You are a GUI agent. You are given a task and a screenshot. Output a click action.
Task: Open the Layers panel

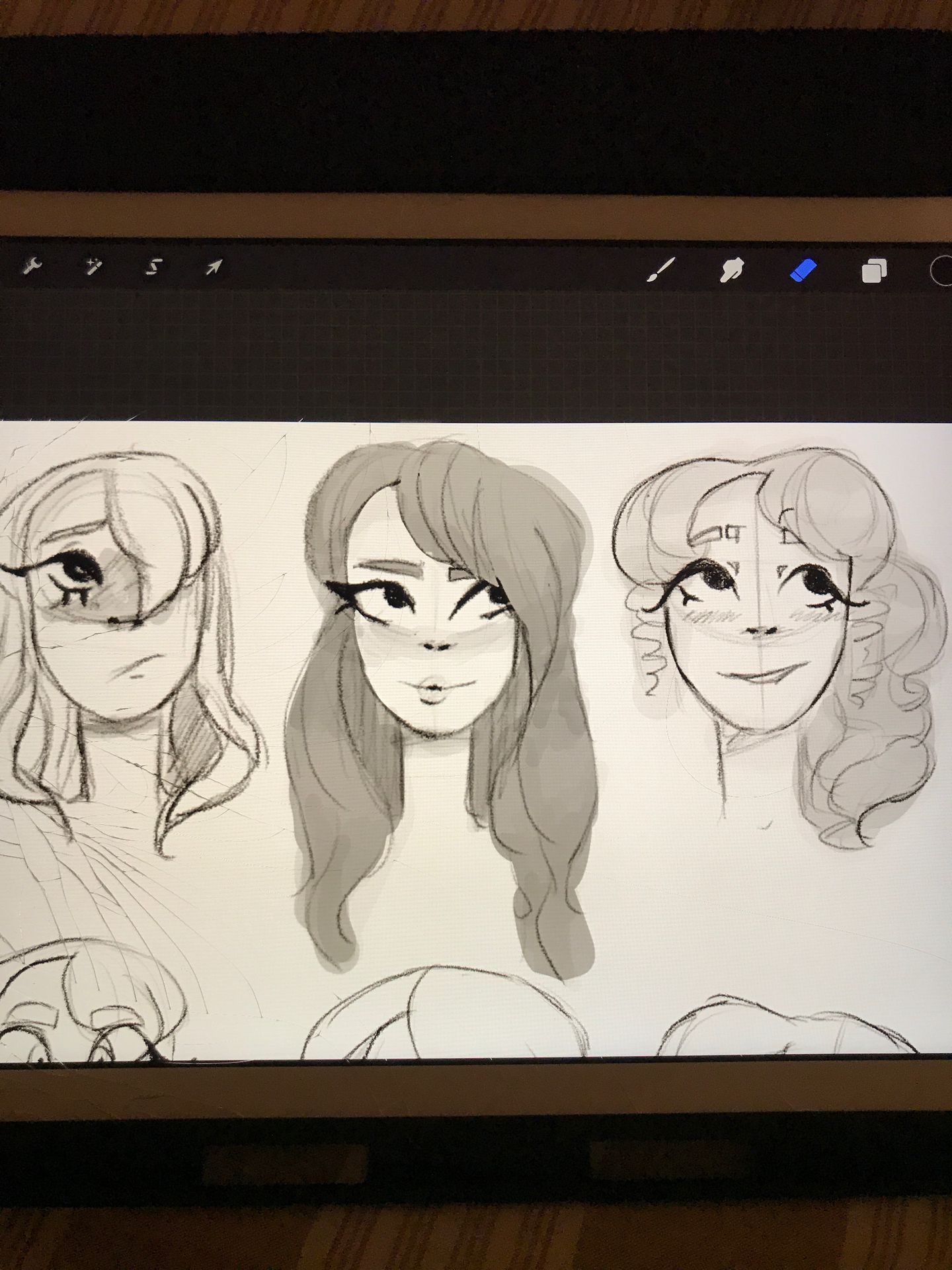(x=875, y=271)
